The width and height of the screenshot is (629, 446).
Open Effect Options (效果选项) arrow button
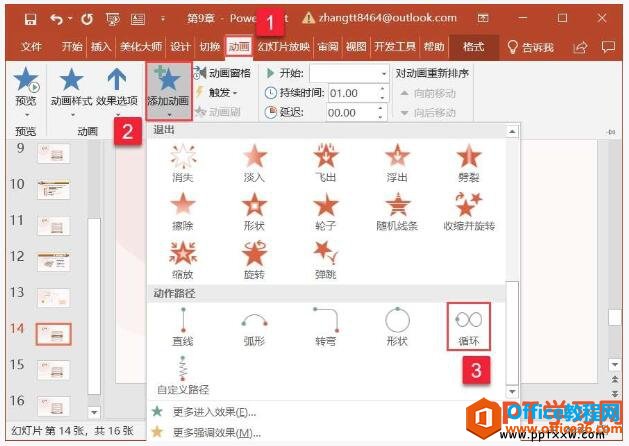tap(117, 90)
